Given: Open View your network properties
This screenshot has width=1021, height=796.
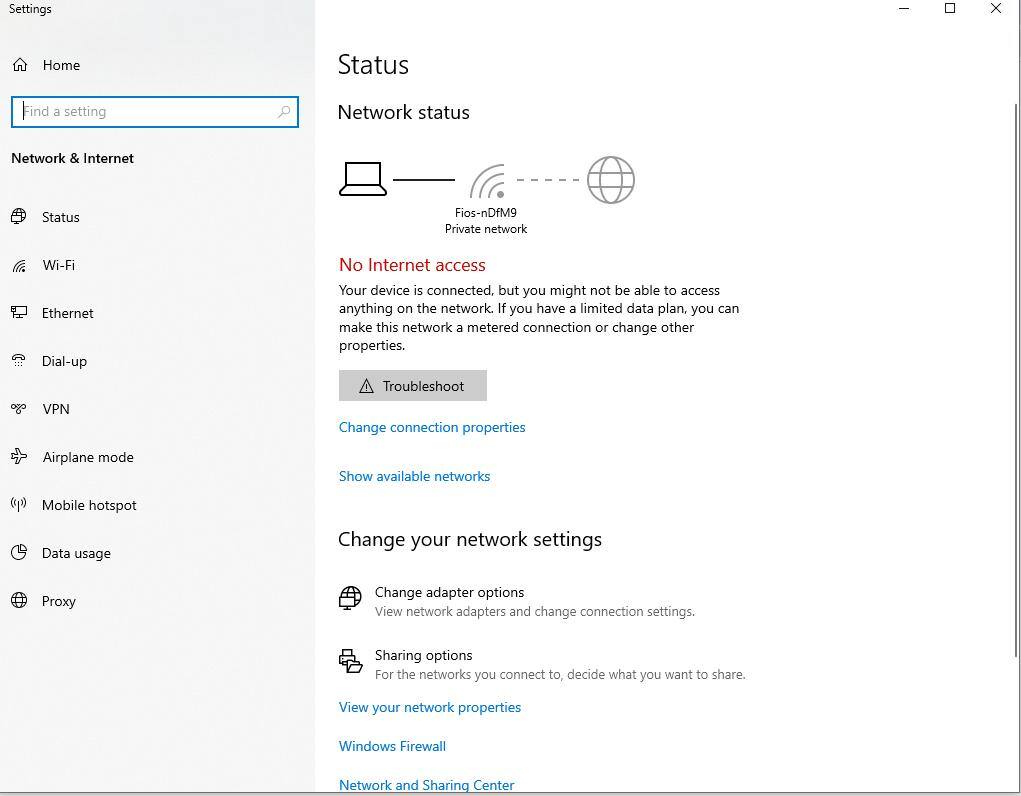Looking at the screenshot, I should (x=430, y=707).
